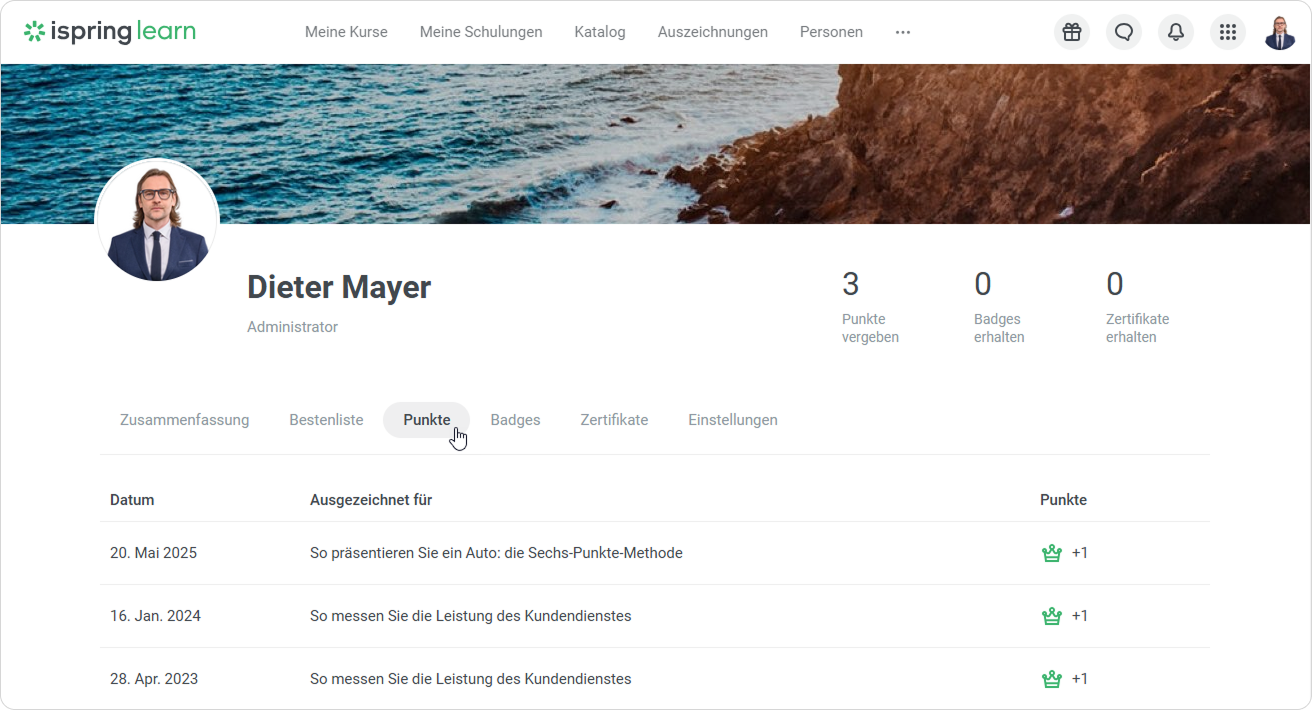This screenshot has height=710, width=1312.
Task: Go to Meine Schulungen
Action: [481, 32]
